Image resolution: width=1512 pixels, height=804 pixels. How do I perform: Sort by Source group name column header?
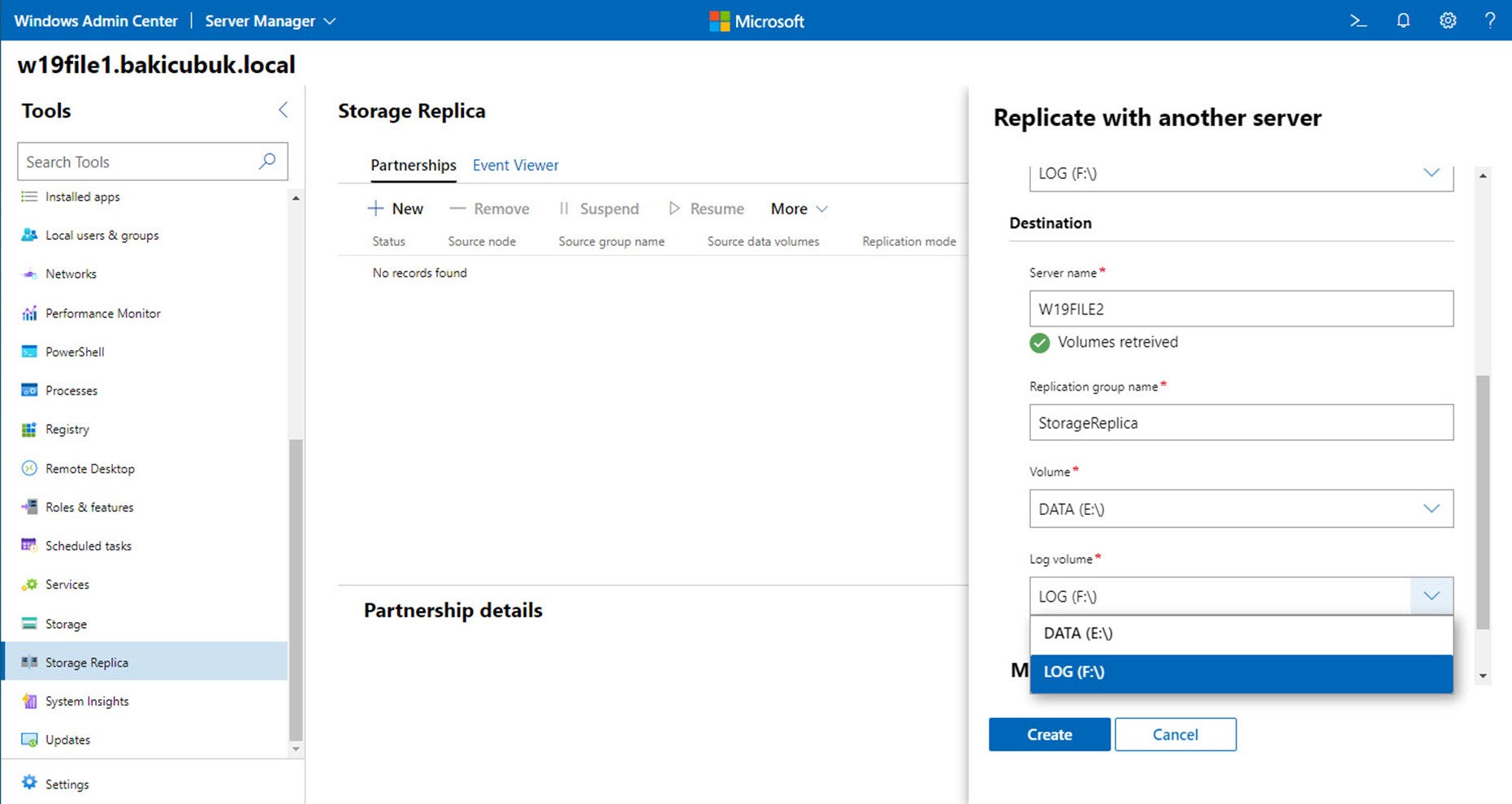611,241
